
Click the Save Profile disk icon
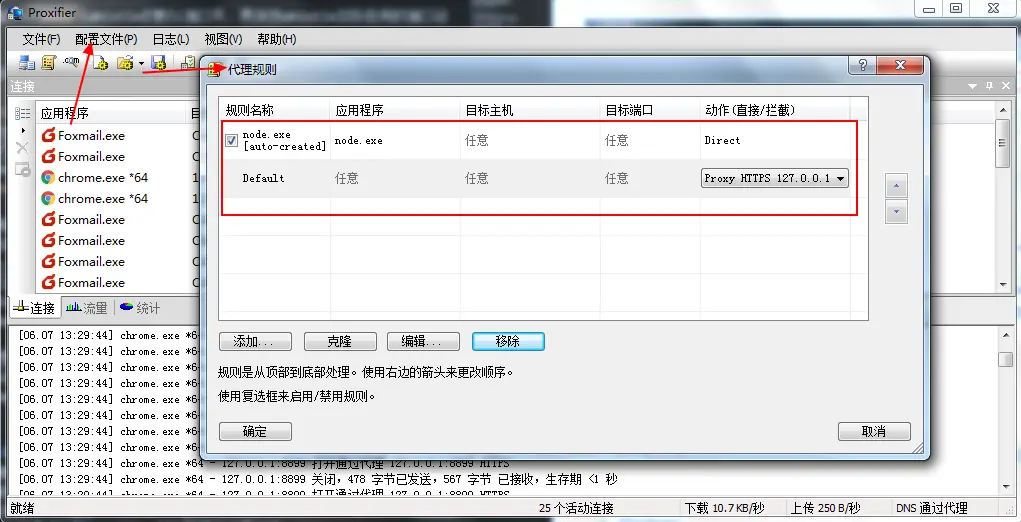pyautogui.click(x=158, y=62)
